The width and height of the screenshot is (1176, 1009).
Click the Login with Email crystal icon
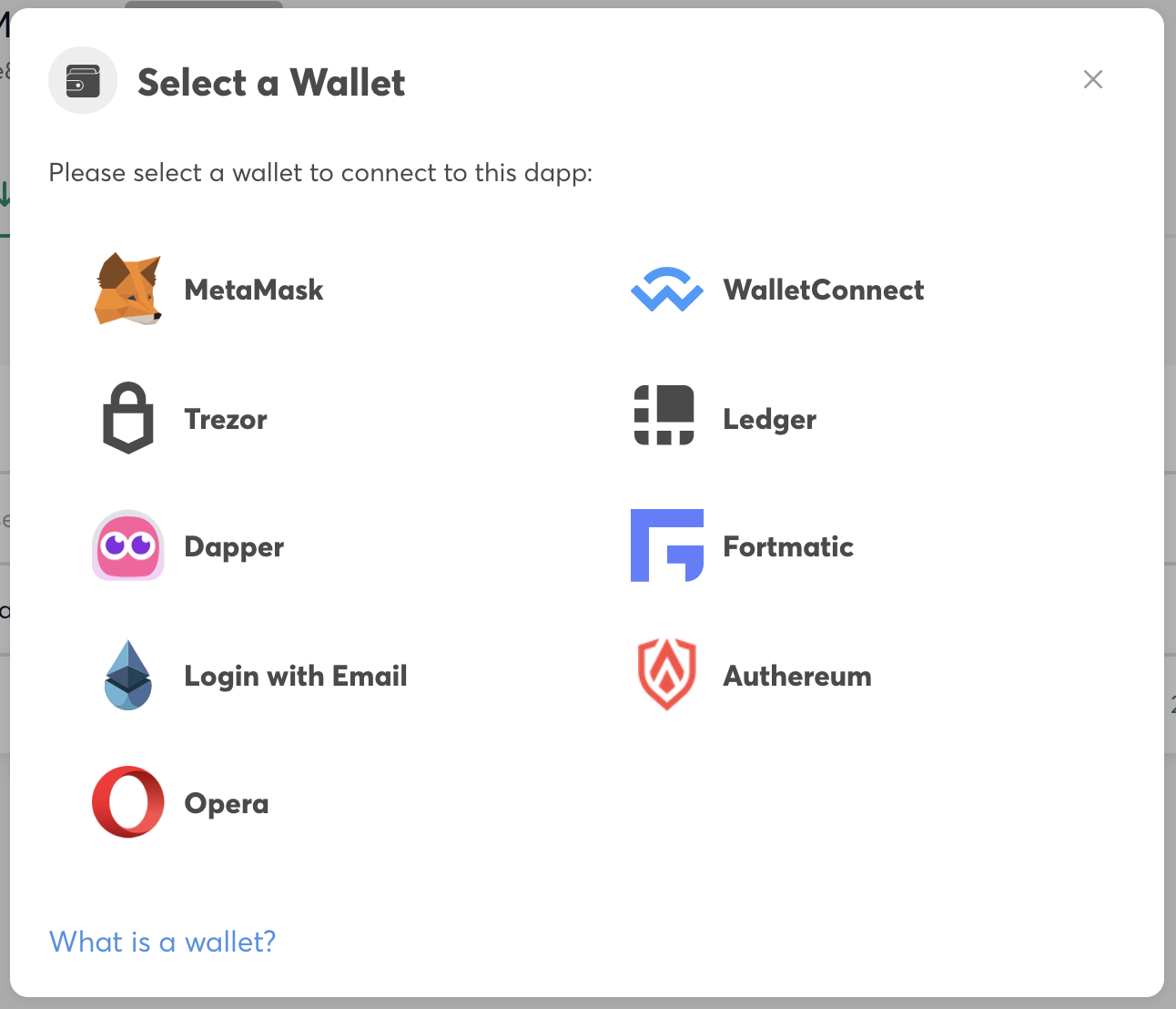[128, 675]
